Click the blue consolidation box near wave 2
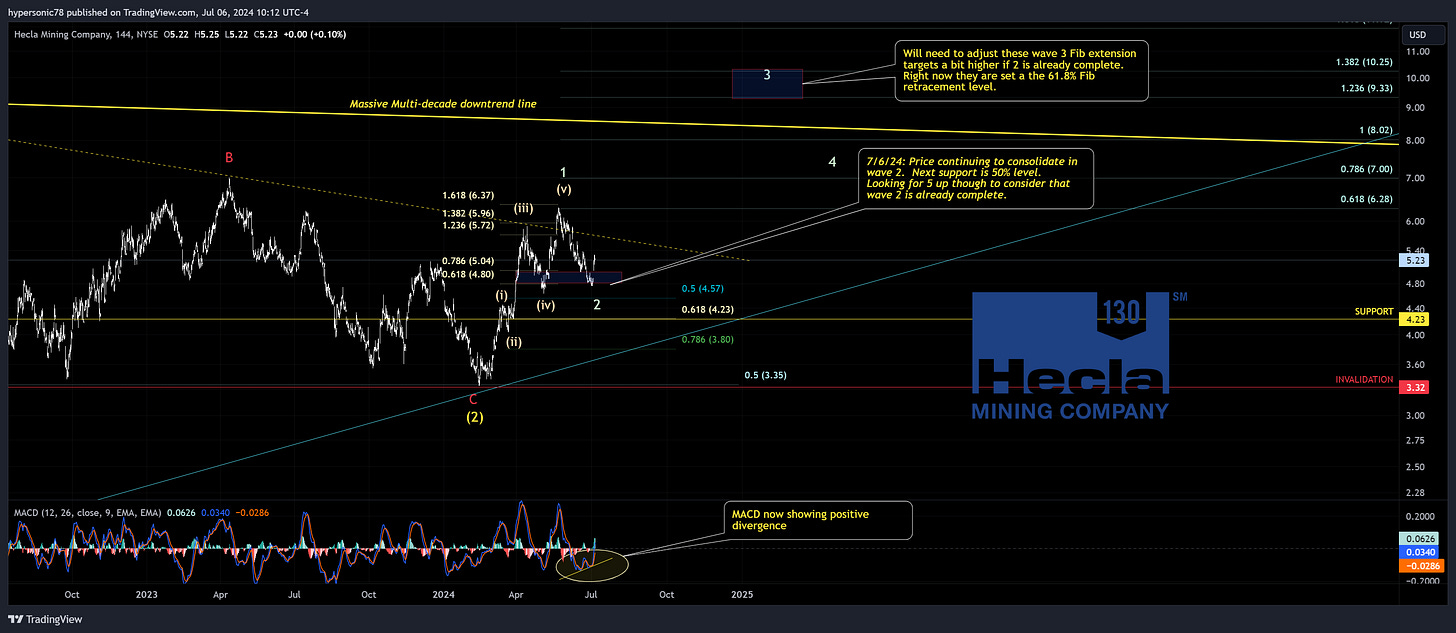This screenshot has width=1456, height=633. (x=569, y=277)
